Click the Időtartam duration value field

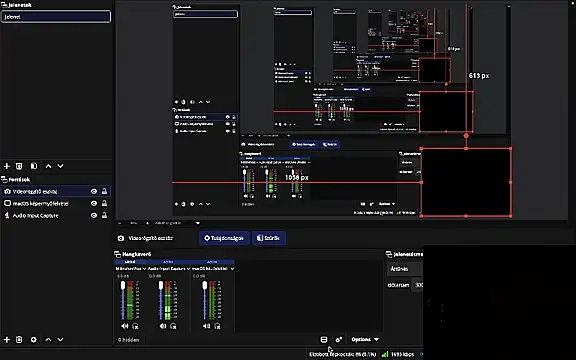point(418,285)
